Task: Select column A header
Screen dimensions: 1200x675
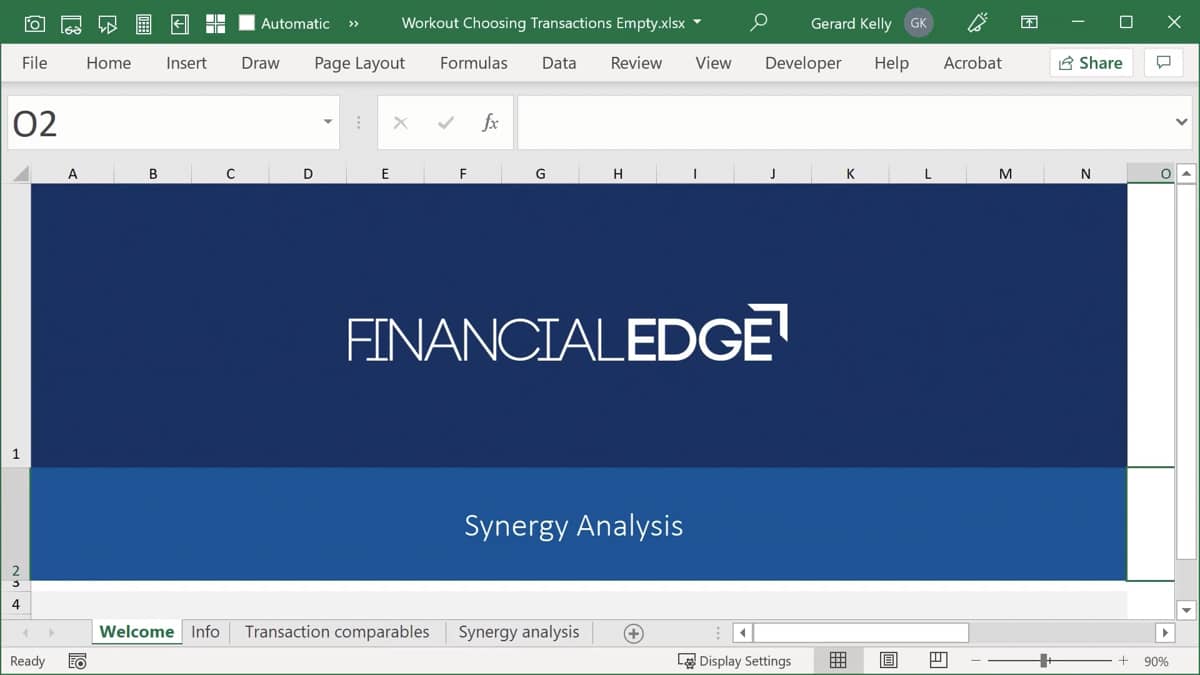Action: pos(73,174)
